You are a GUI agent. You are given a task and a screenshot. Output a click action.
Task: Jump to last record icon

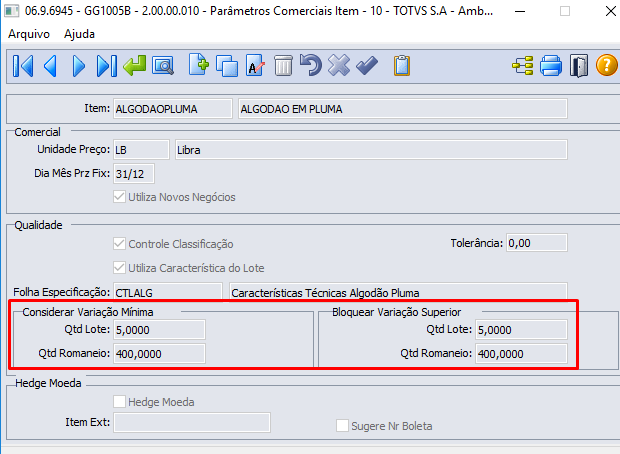pyautogui.click(x=107, y=66)
